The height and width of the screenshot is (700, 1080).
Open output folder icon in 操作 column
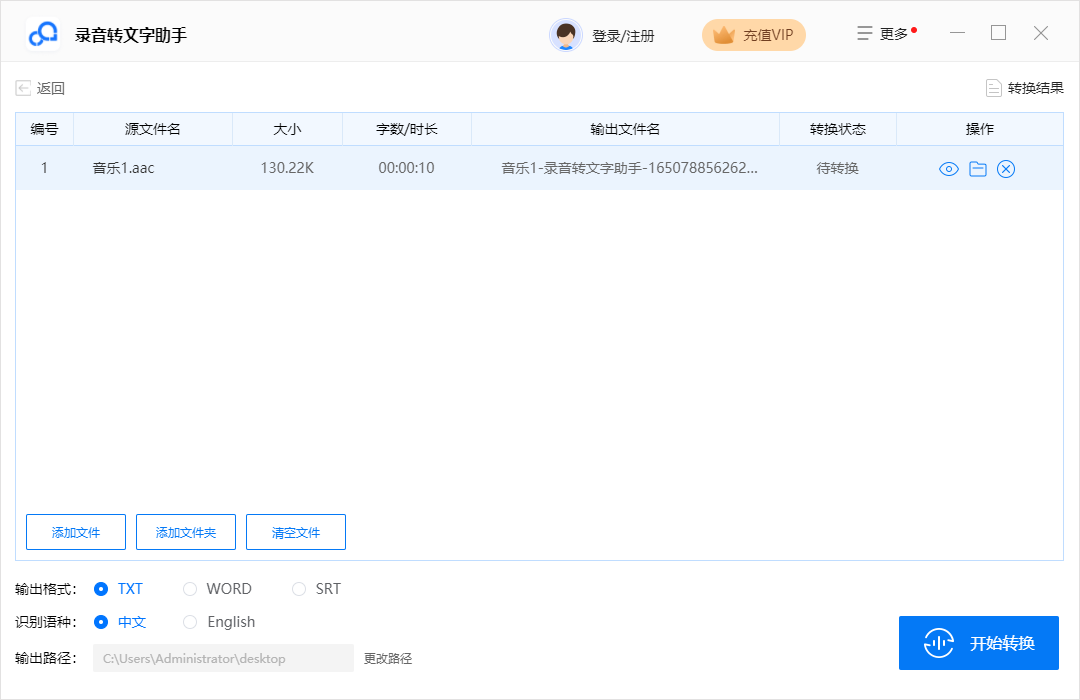(x=978, y=169)
